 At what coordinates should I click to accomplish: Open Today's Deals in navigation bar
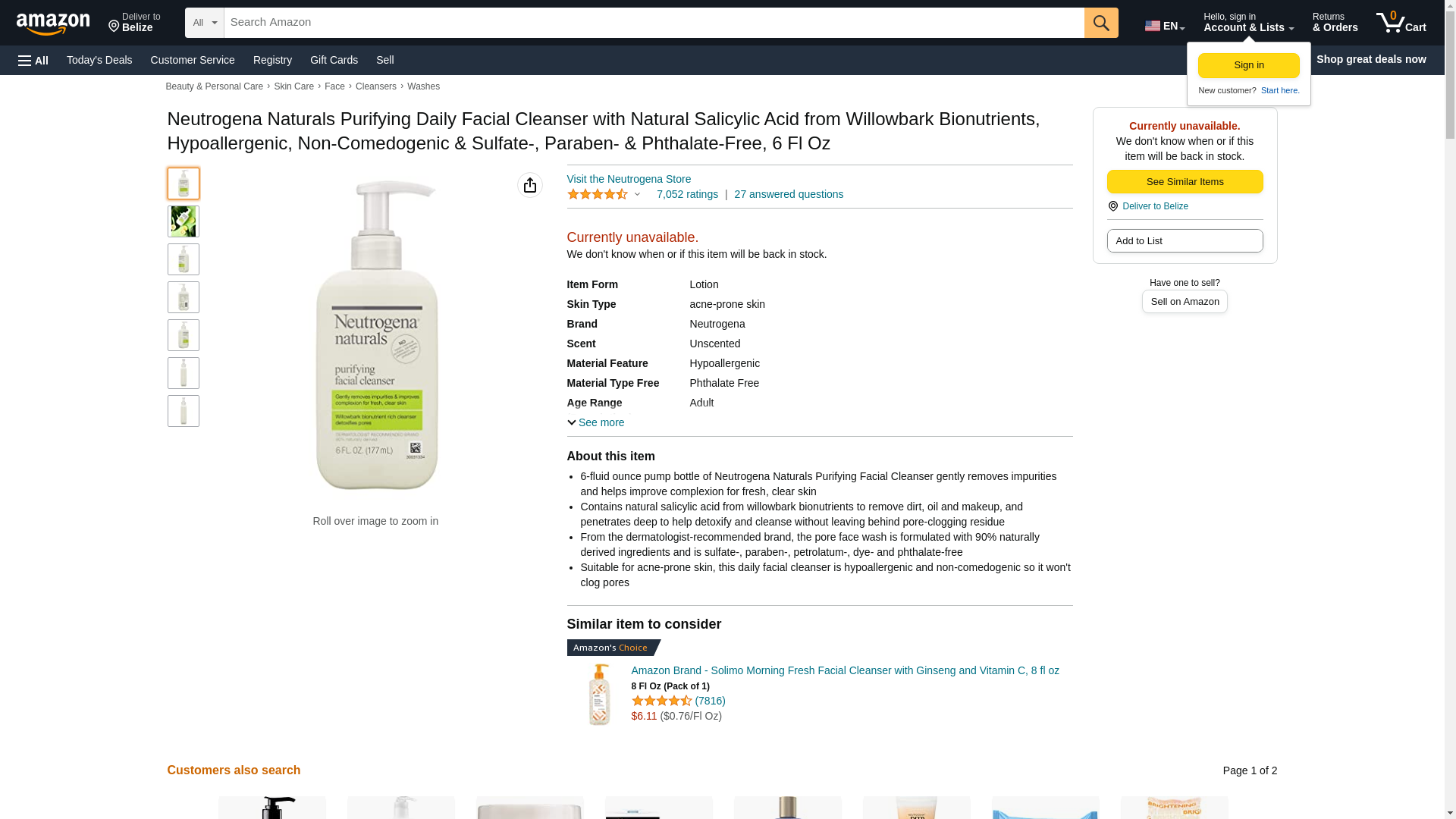(99, 60)
